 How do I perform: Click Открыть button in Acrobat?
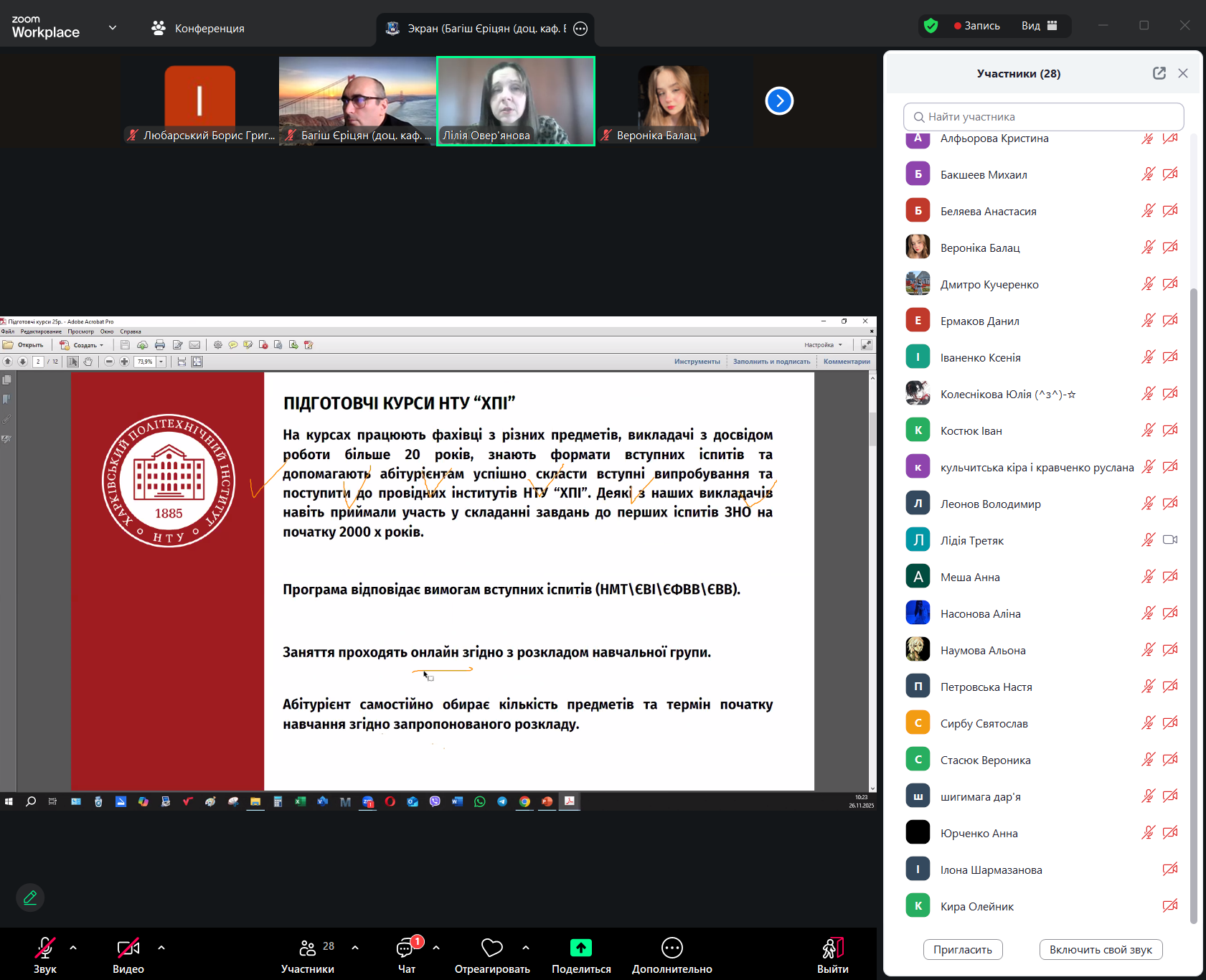pos(24,345)
